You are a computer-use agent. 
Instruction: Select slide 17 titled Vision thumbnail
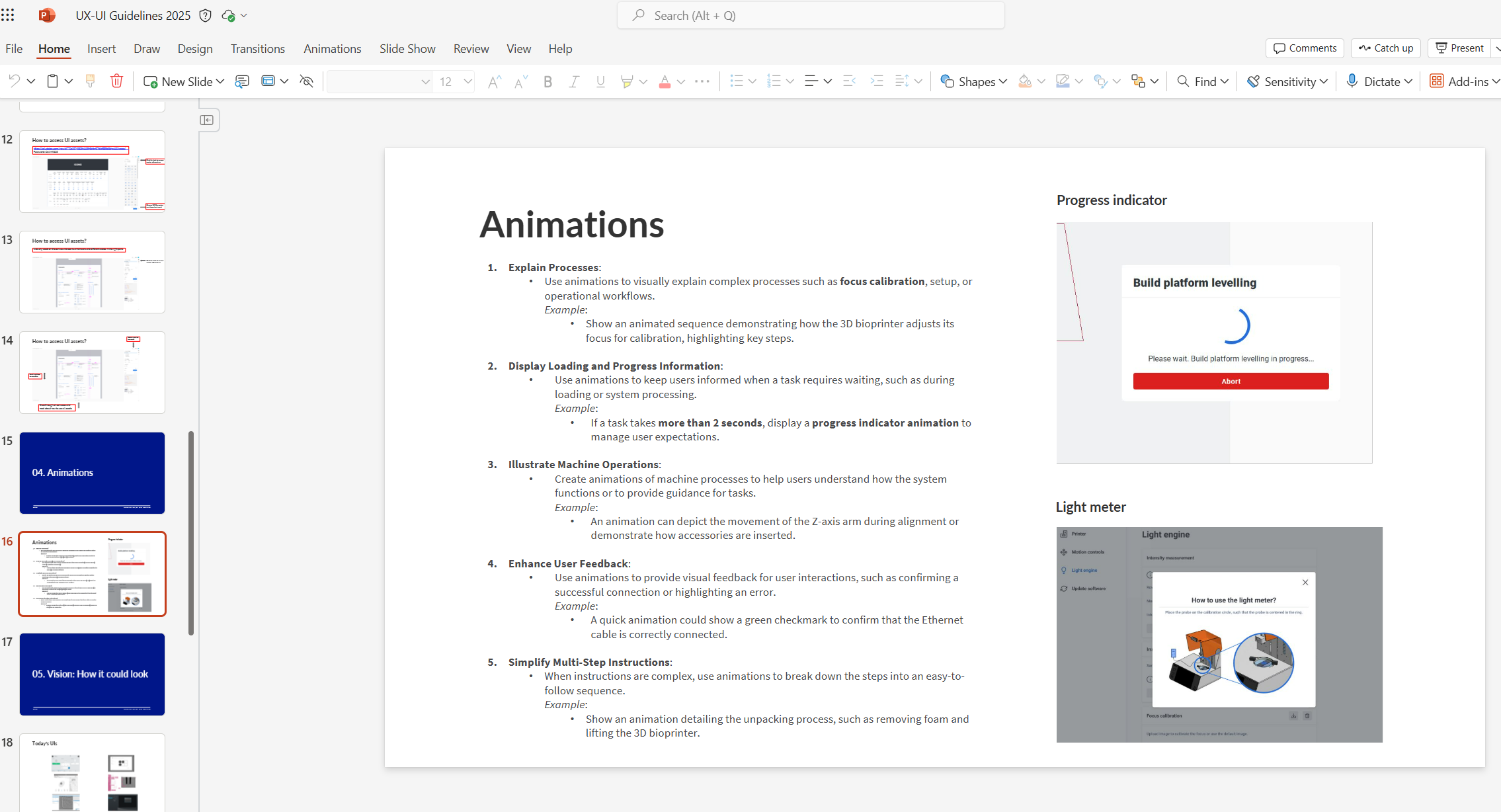point(92,674)
